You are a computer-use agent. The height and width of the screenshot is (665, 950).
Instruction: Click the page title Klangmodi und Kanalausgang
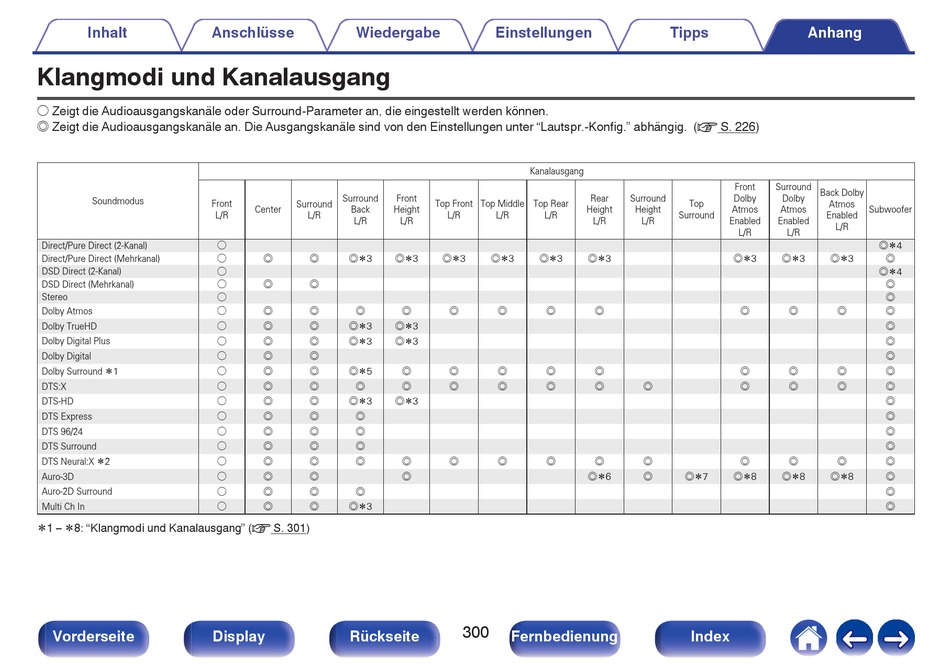point(214,78)
